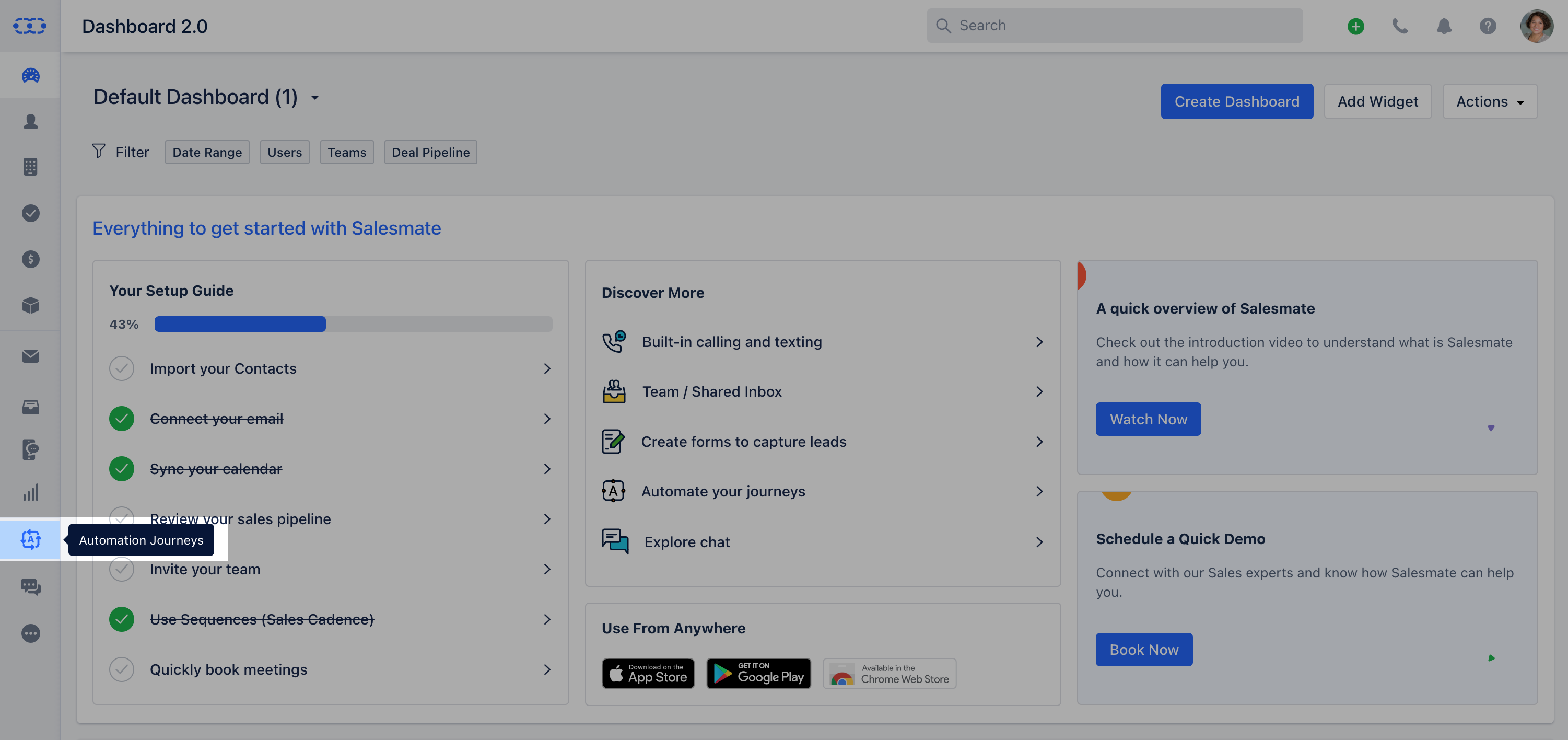Click Book Now button

[1144, 649]
